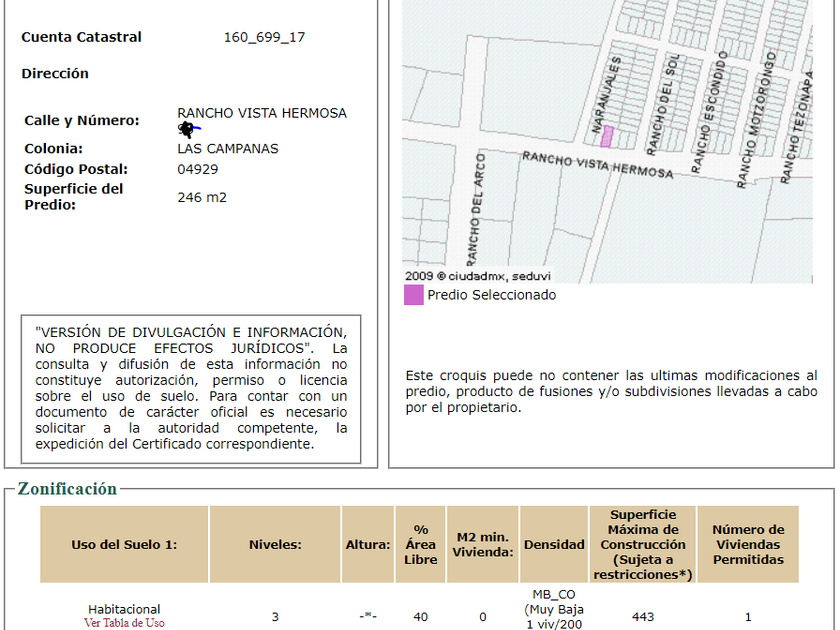Image resolution: width=840 pixels, height=630 pixels.
Task: Click the % Área Libre column header
Action: (x=421, y=544)
